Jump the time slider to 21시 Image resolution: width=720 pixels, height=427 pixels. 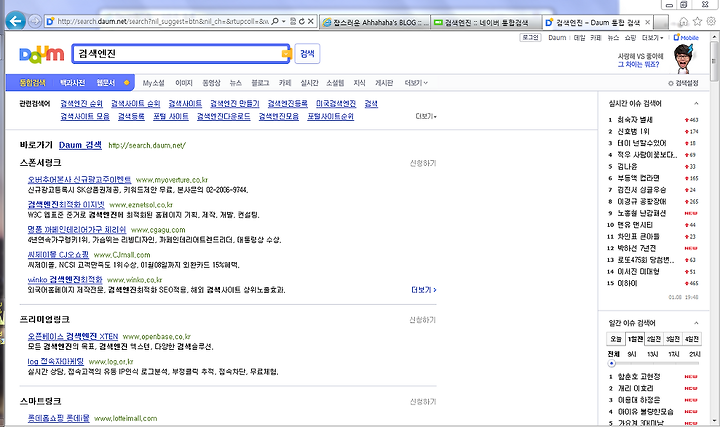[x=694, y=354]
